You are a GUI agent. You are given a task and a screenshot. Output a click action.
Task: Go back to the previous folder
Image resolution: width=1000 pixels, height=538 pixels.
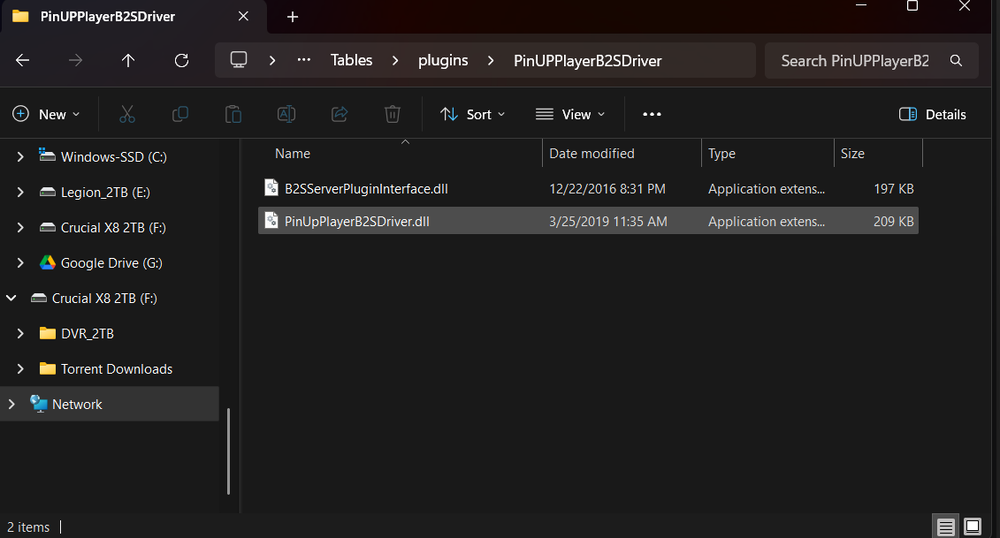point(22,61)
